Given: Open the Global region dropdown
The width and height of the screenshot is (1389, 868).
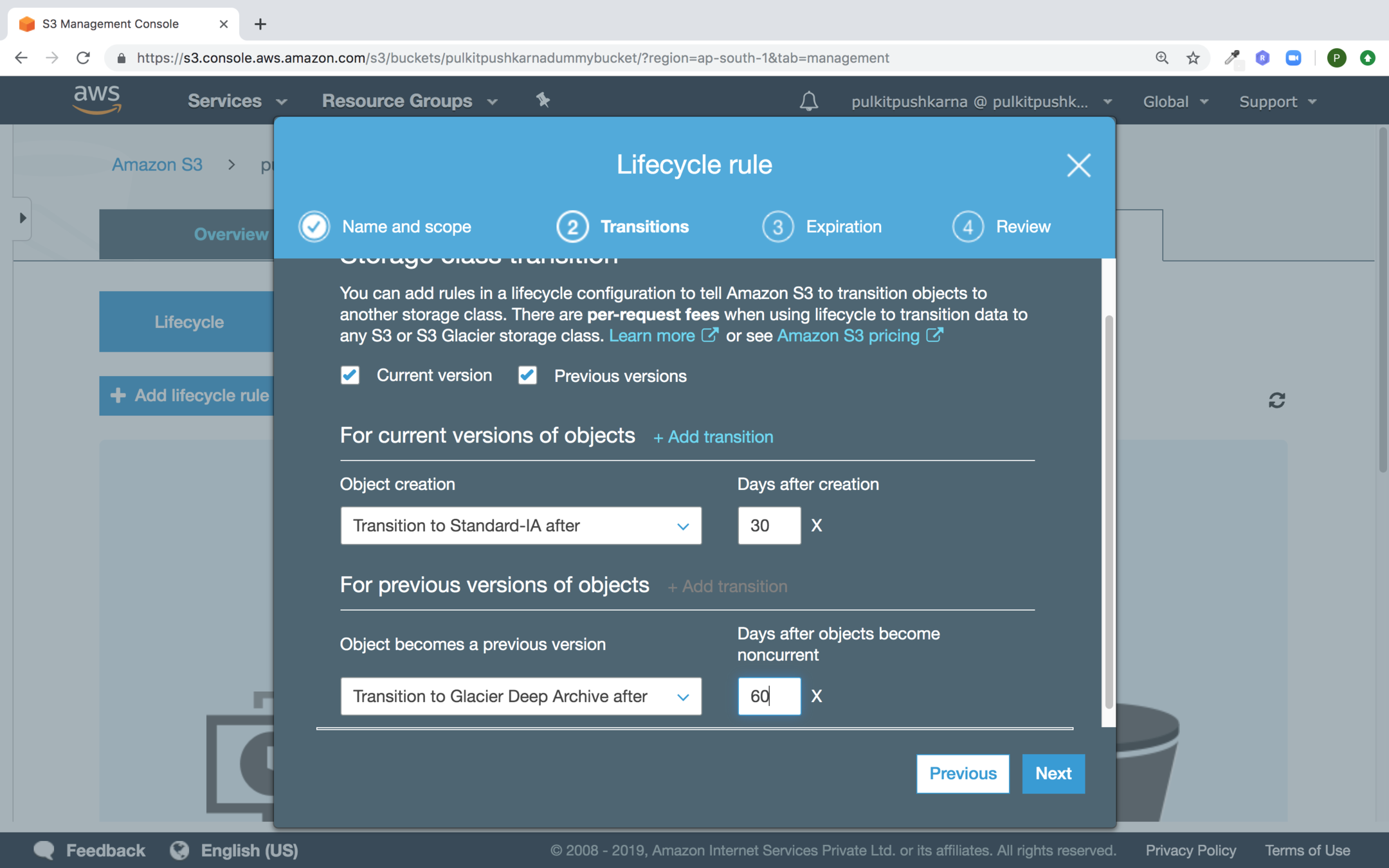Looking at the screenshot, I should pos(1176,102).
